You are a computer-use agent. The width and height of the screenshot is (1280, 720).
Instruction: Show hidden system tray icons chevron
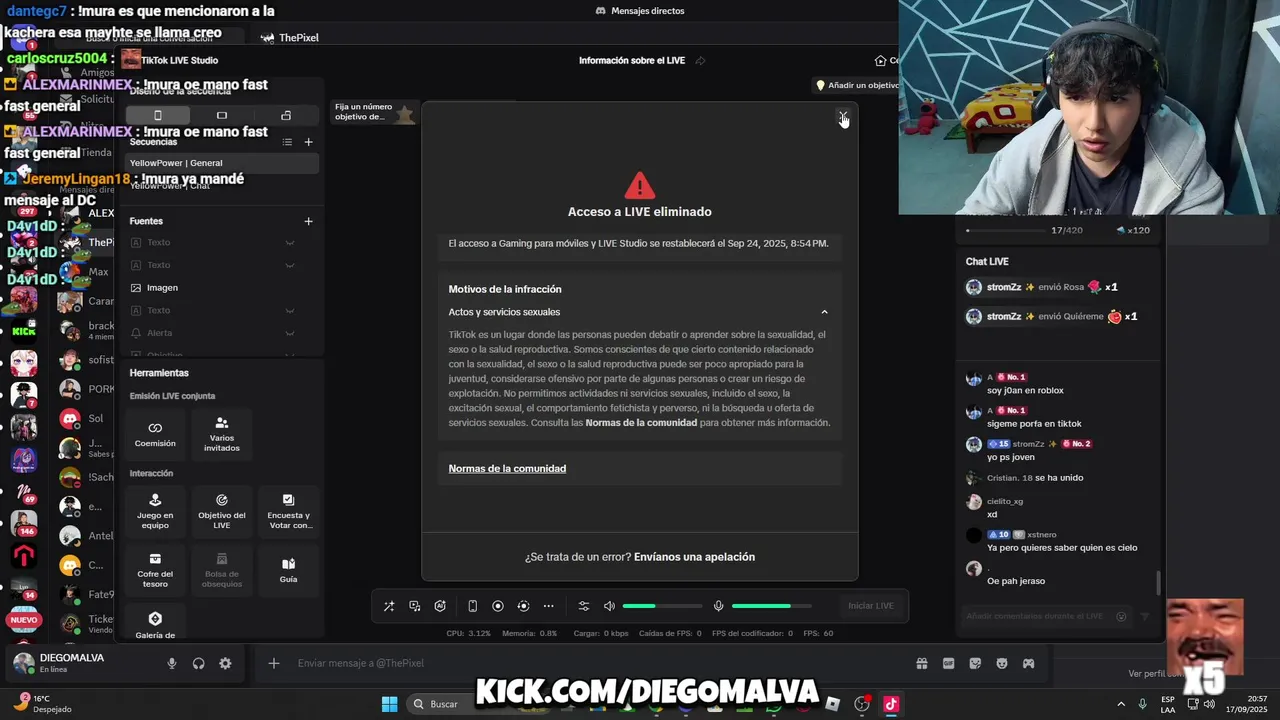tap(1121, 704)
